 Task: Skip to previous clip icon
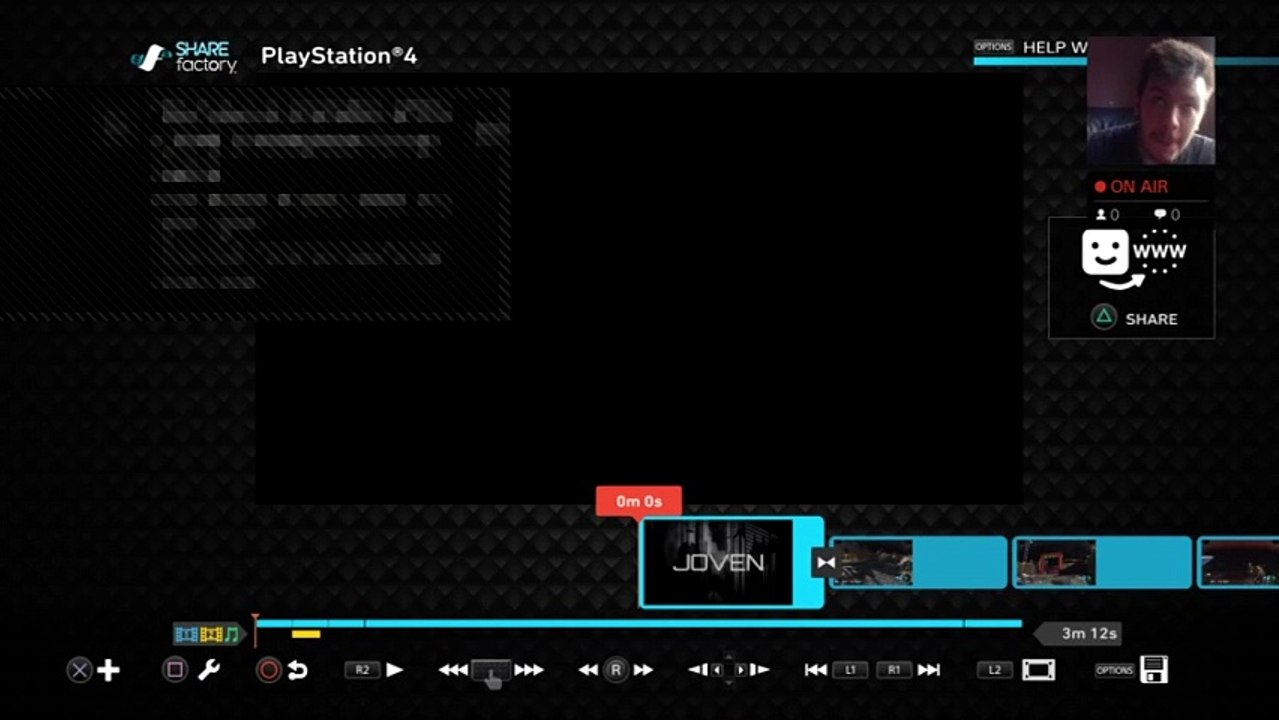point(816,670)
